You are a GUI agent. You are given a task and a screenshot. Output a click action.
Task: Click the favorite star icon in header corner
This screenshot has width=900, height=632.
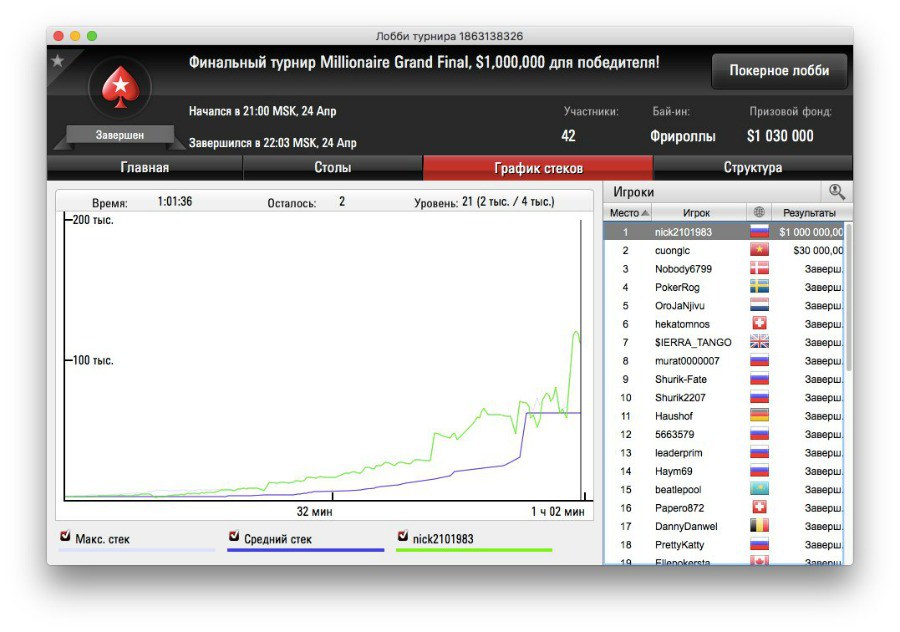(x=57, y=60)
